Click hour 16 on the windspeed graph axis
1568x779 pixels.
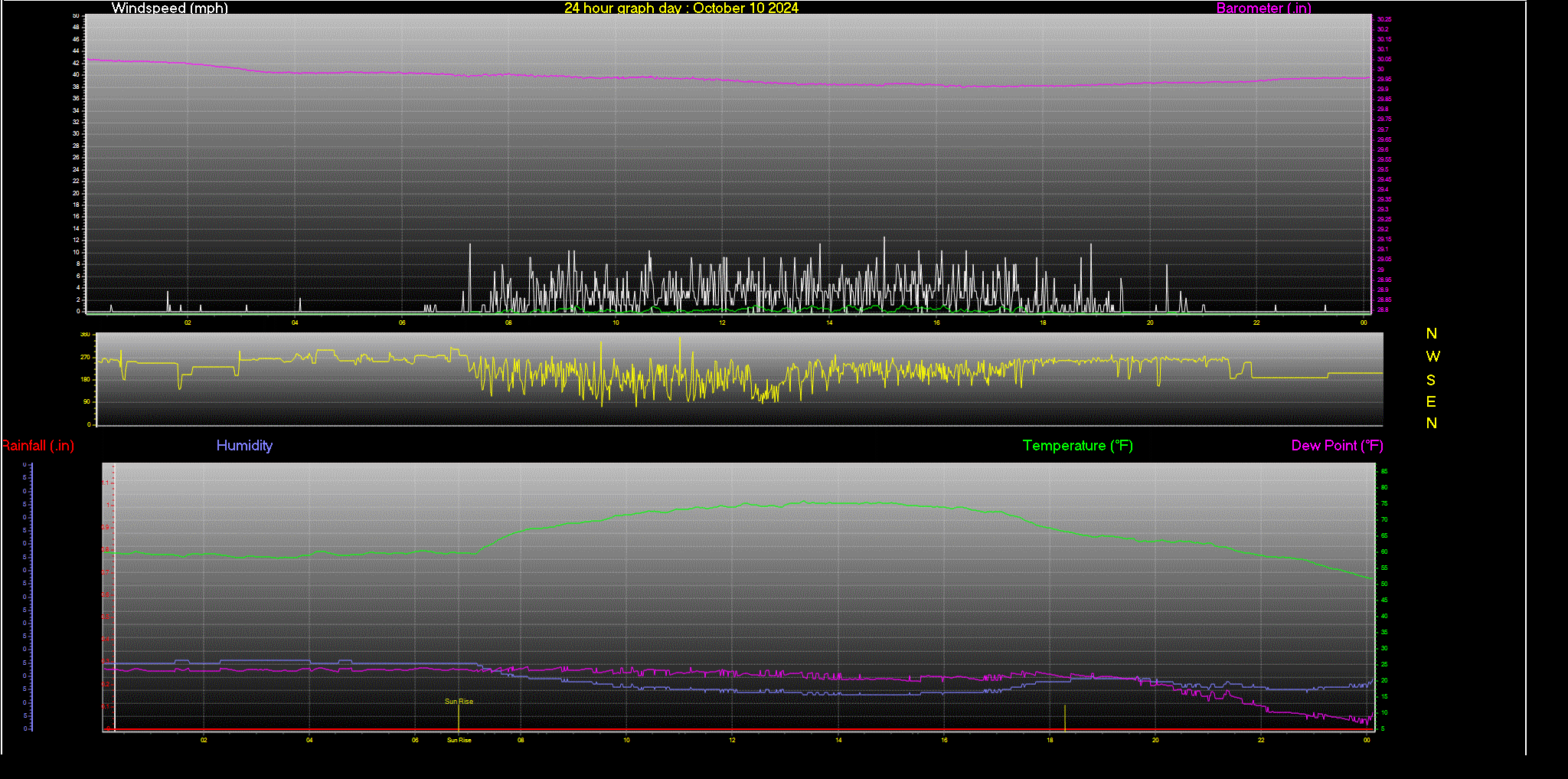(936, 322)
